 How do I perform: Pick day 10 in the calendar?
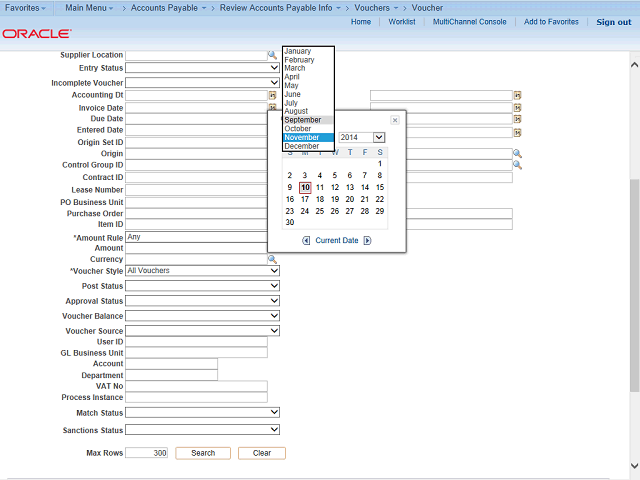305,187
